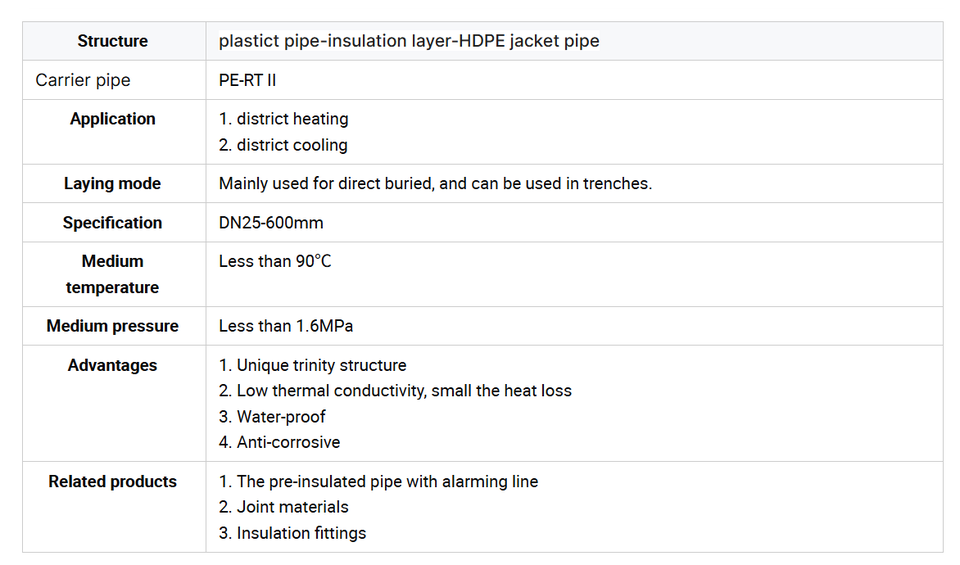This screenshot has height=565, width=960.
Task: Select the DN25-600mm specification value
Action: click(271, 223)
